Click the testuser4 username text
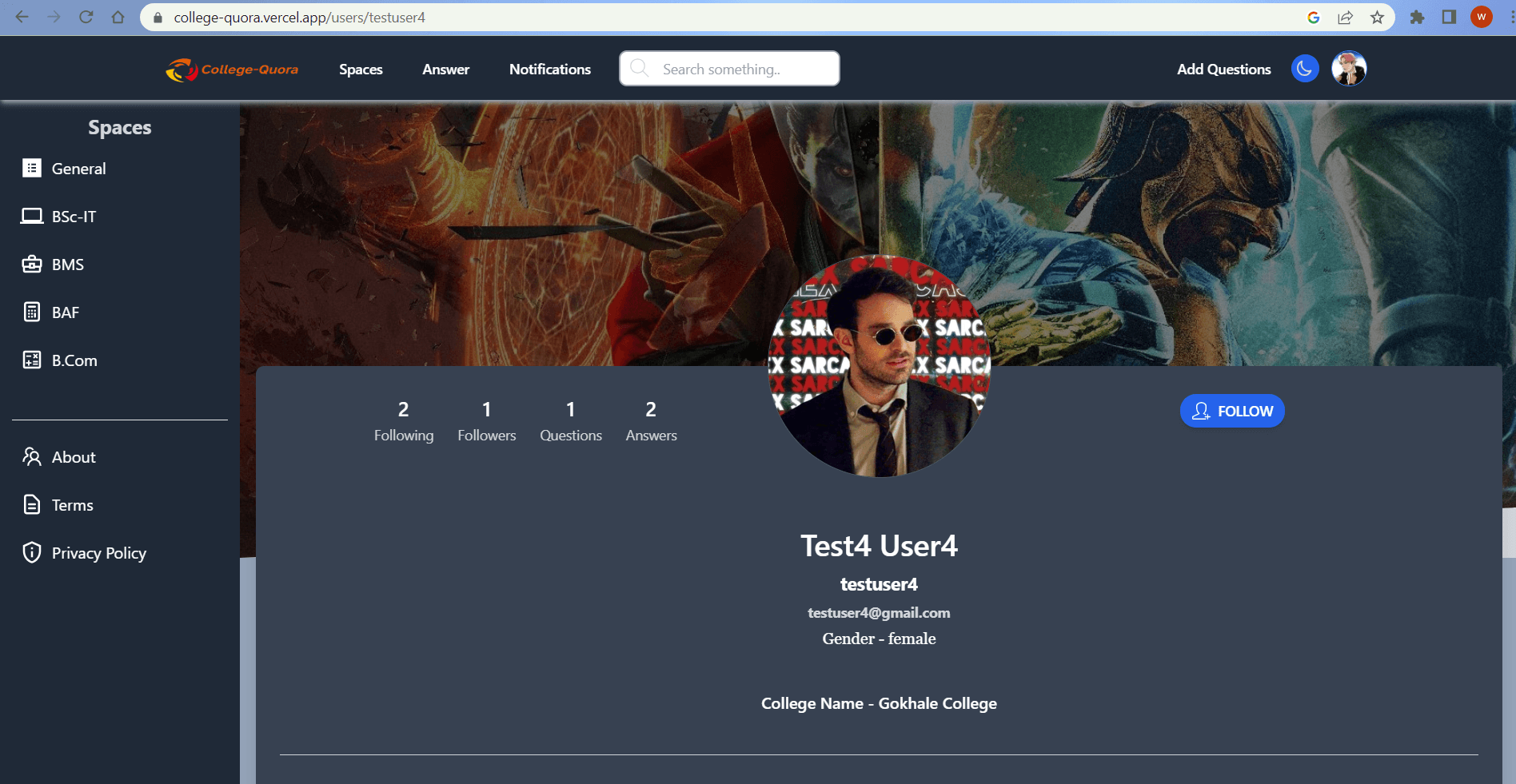This screenshot has width=1516, height=784. (879, 584)
